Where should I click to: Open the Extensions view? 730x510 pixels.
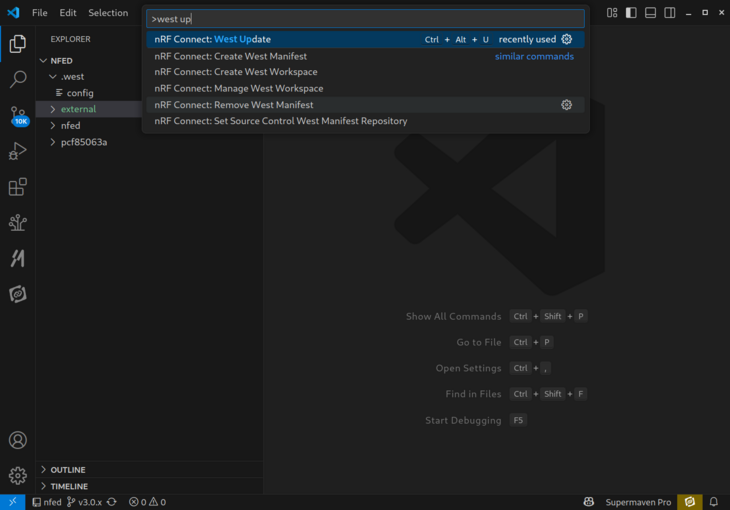coord(18,187)
